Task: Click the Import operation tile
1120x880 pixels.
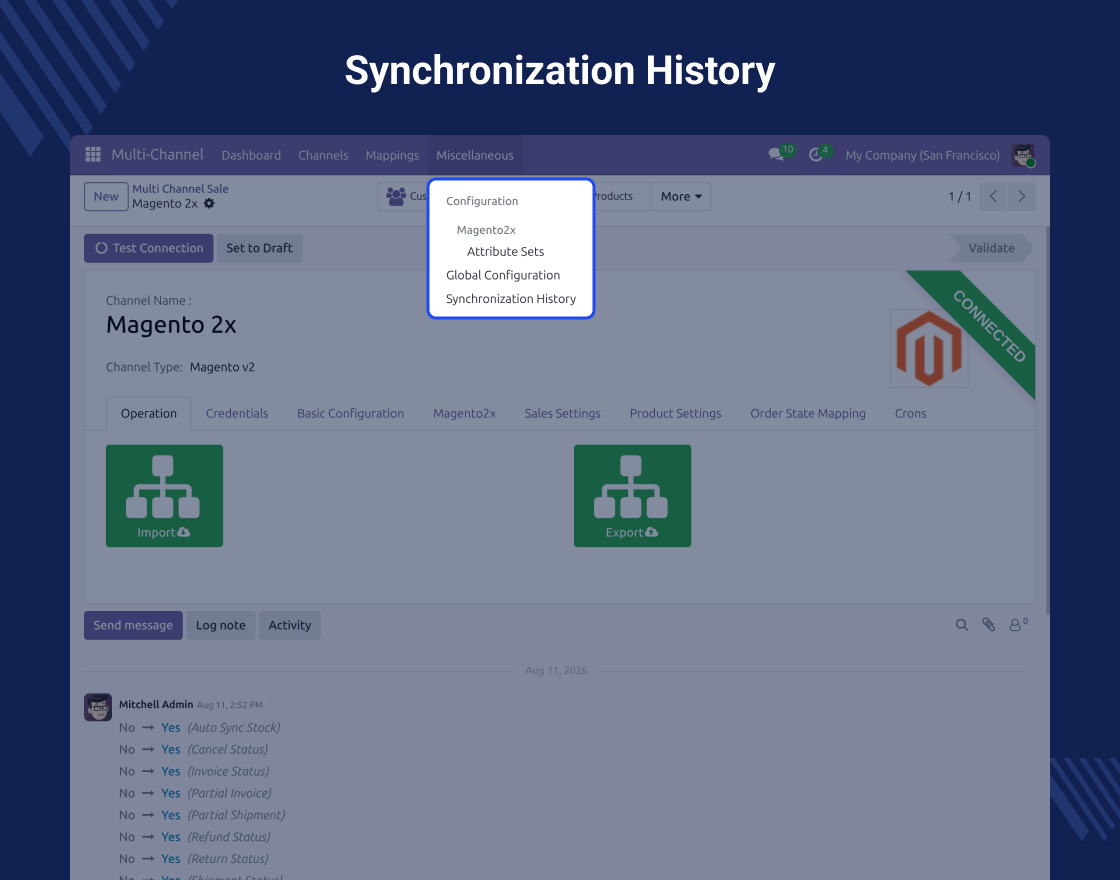Action: 164,496
